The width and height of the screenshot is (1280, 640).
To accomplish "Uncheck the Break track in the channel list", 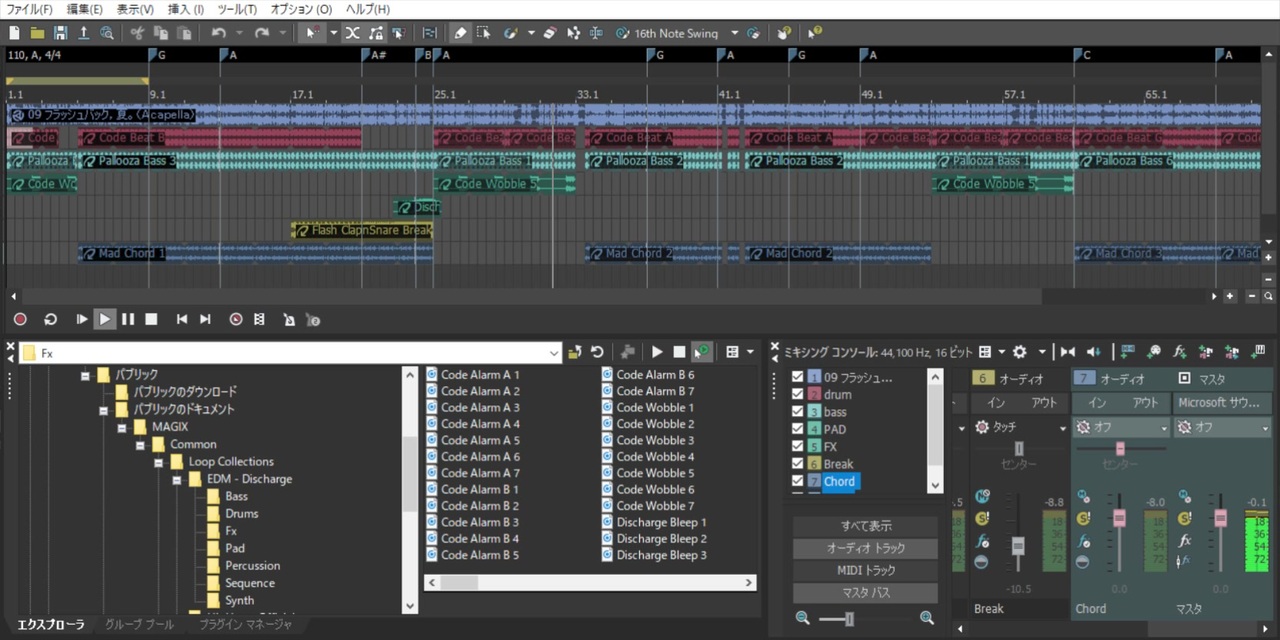I will point(797,464).
